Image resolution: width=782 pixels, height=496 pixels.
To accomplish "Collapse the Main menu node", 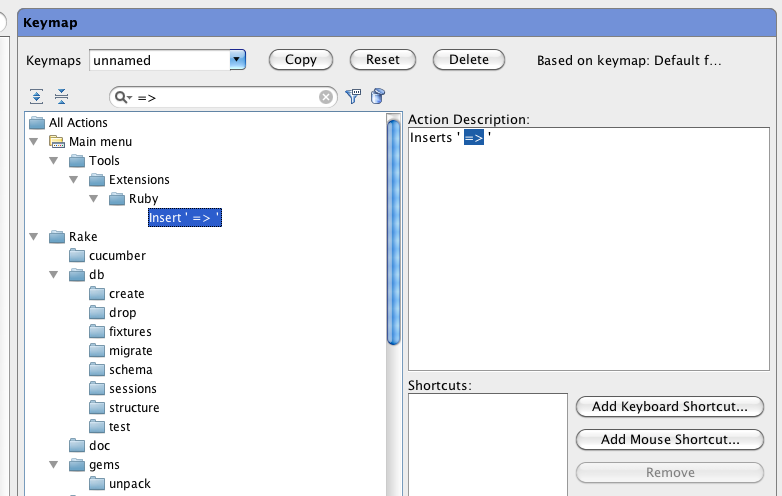I will [x=34, y=142].
